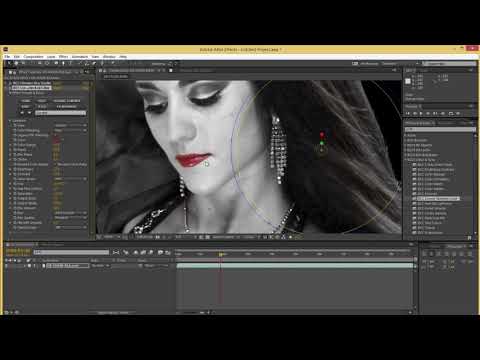The height and width of the screenshot is (360, 480).
Task: Switch to the Info panel tab
Action: click(x=410, y=70)
